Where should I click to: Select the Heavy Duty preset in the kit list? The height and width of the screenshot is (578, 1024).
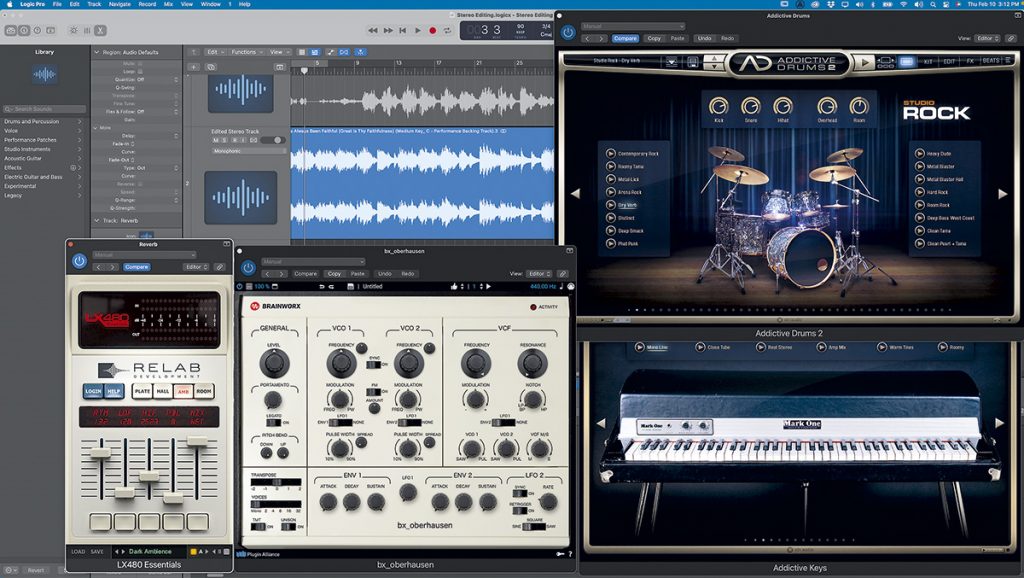coord(935,154)
